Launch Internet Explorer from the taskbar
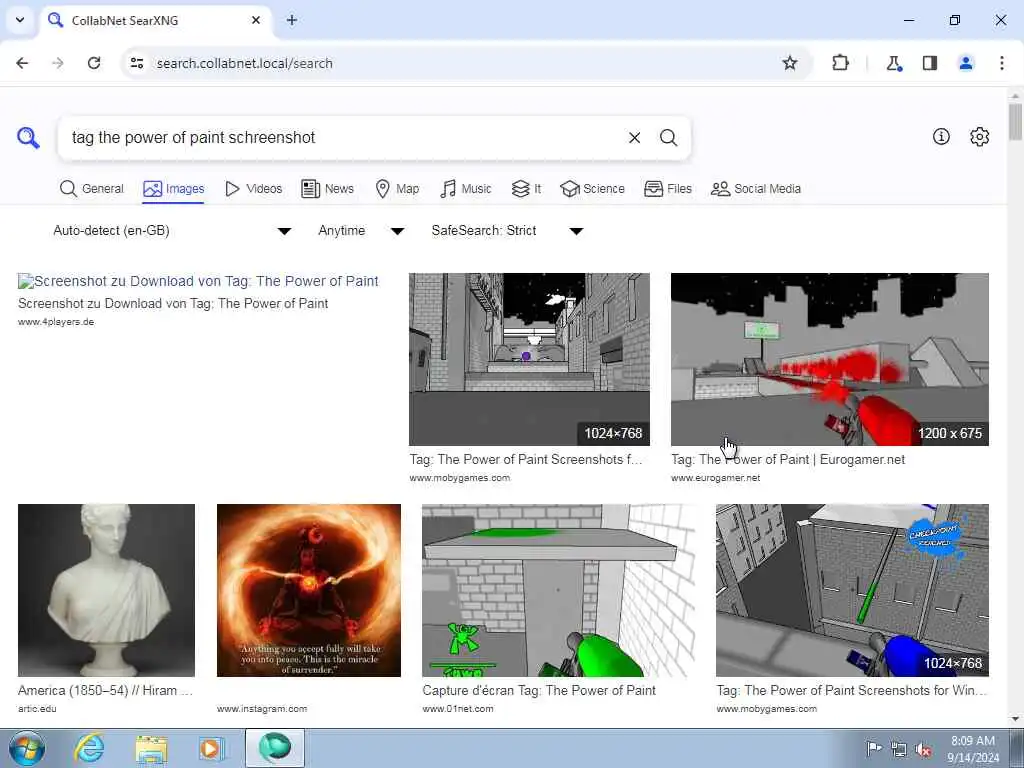Viewport: 1024px width, 768px height. (89, 748)
